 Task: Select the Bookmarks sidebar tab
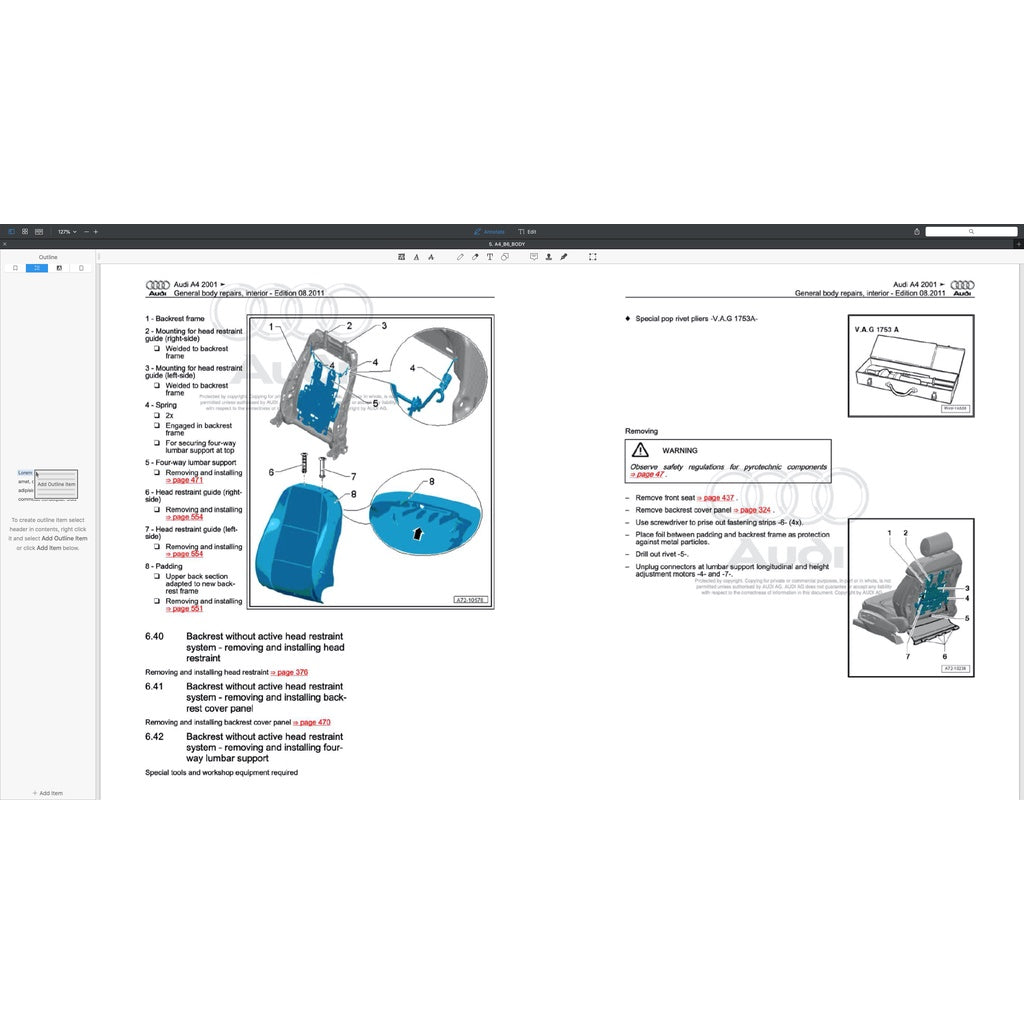click(15, 268)
